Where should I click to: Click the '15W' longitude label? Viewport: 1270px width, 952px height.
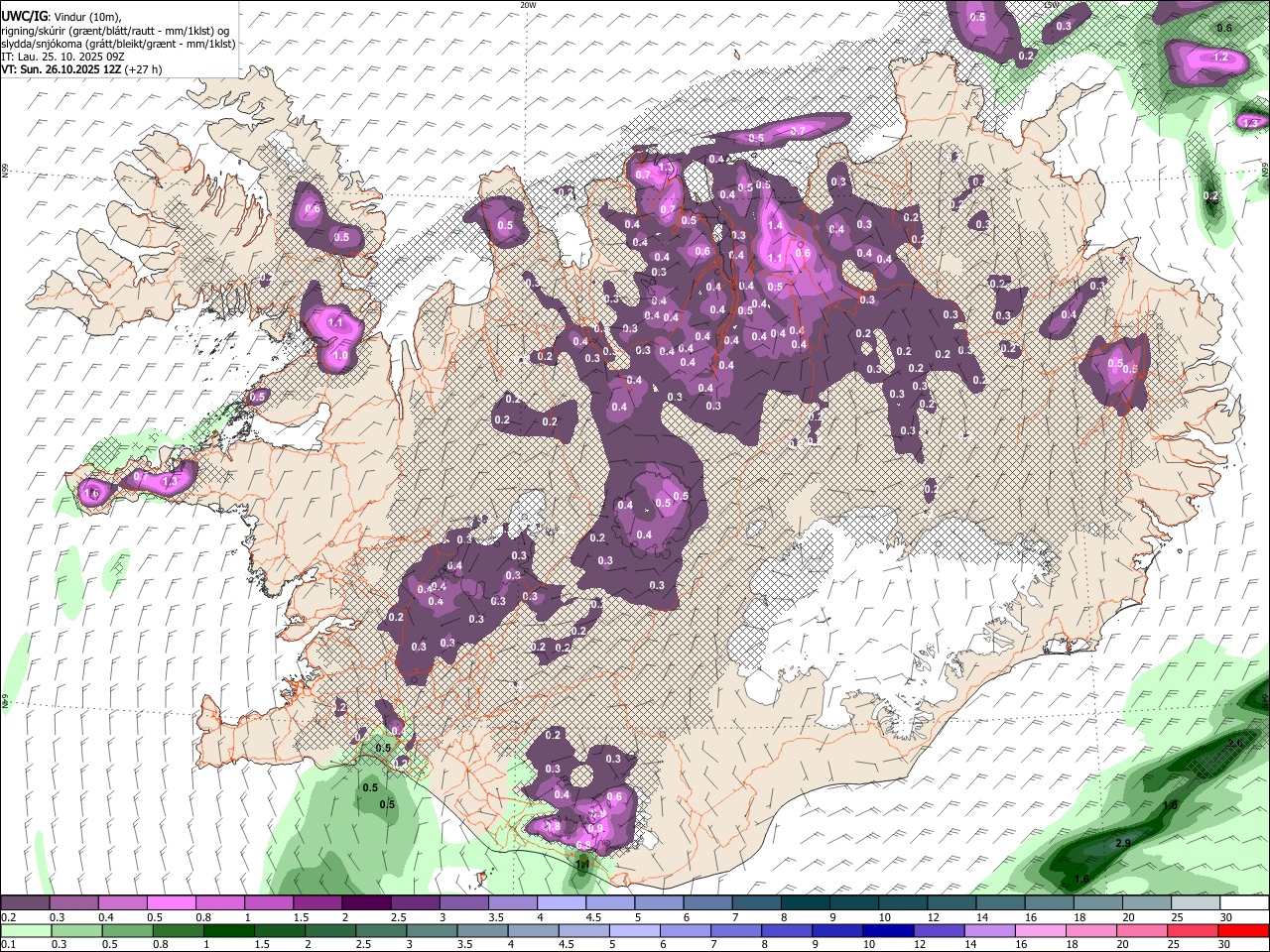click(1051, 5)
